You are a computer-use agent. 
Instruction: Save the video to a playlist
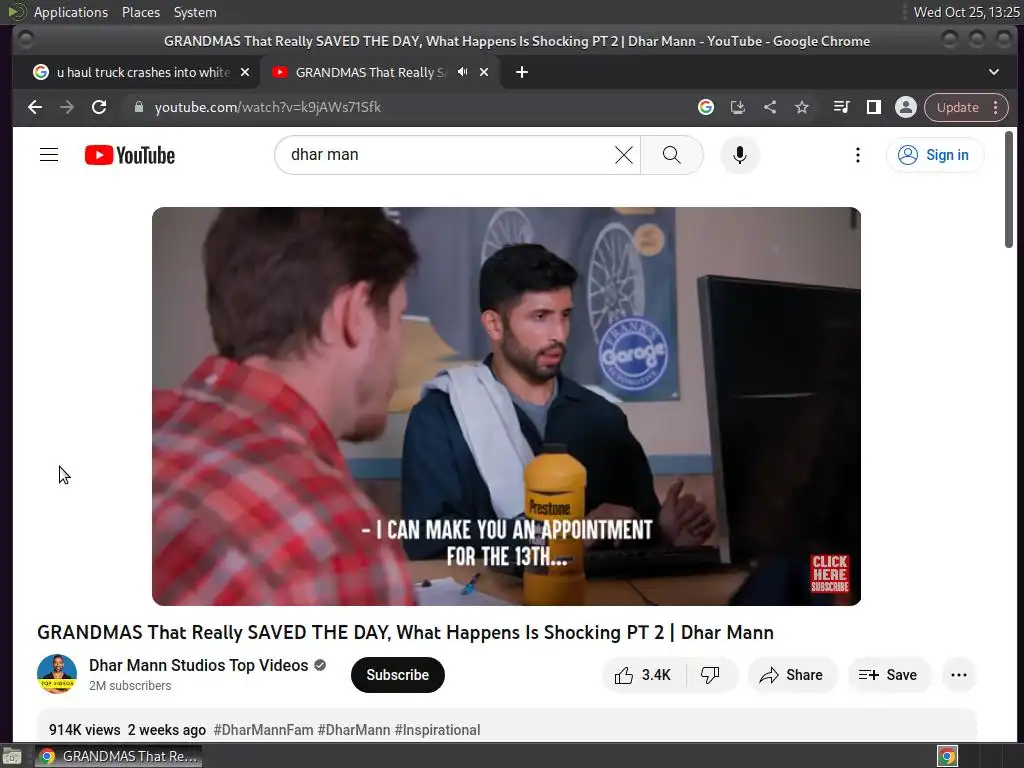coord(888,675)
